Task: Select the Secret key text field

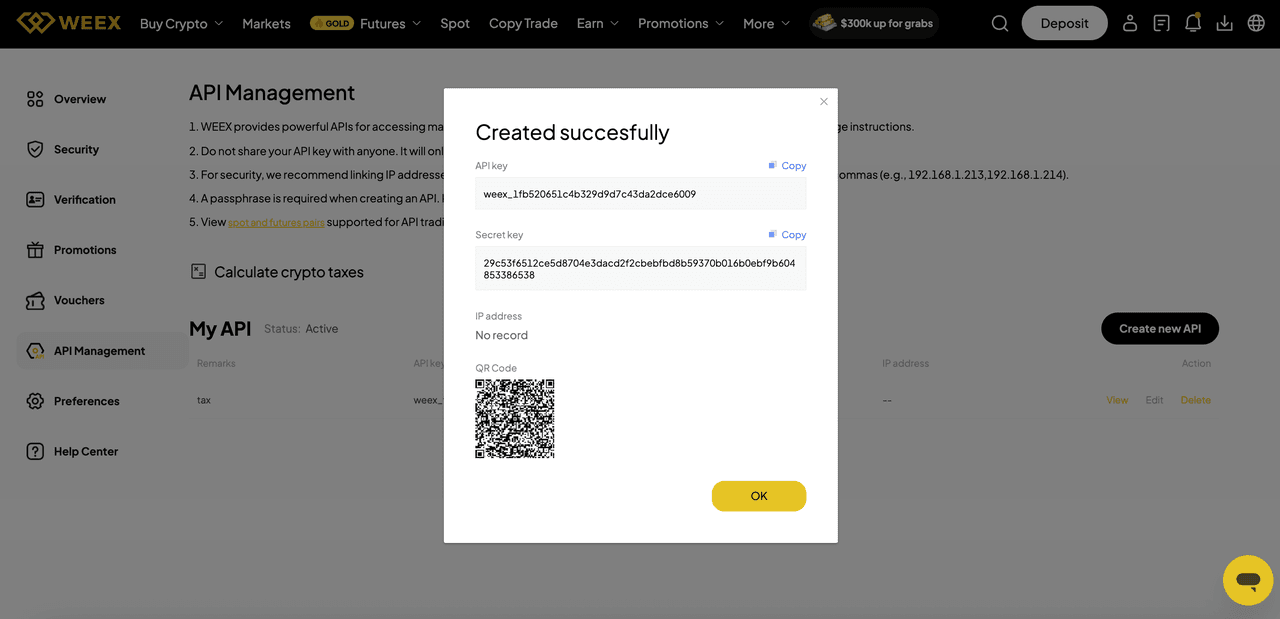Action: pyautogui.click(x=640, y=268)
